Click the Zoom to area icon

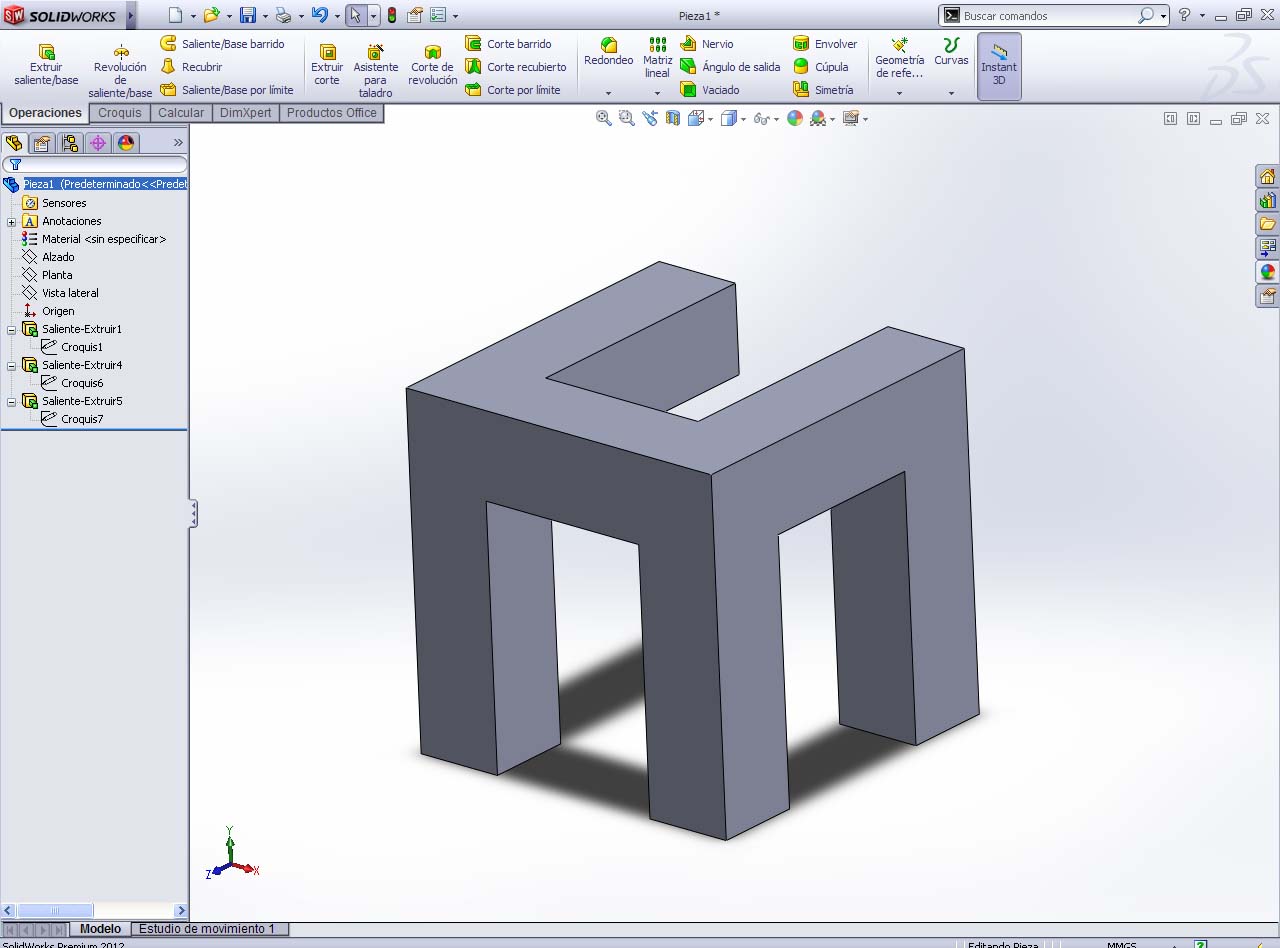tap(627, 118)
